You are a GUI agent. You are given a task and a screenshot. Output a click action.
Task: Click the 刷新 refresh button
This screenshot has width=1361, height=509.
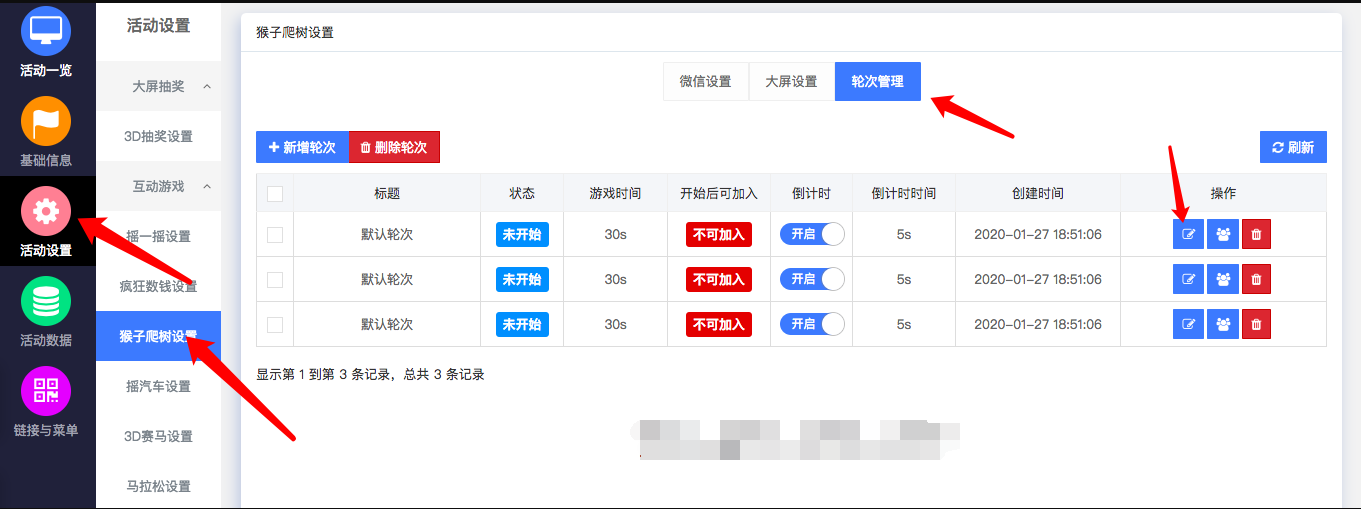click(1292, 147)
